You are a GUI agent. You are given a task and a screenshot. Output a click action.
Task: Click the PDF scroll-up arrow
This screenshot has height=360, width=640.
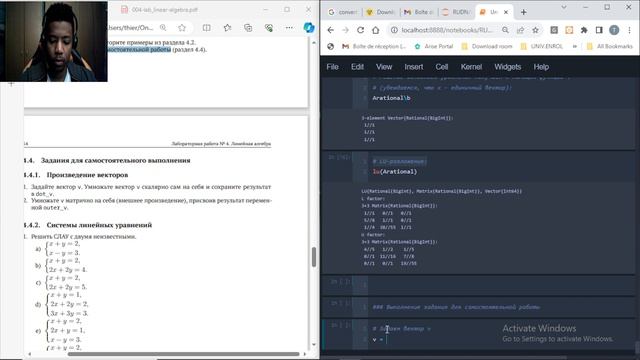point(314,42)
